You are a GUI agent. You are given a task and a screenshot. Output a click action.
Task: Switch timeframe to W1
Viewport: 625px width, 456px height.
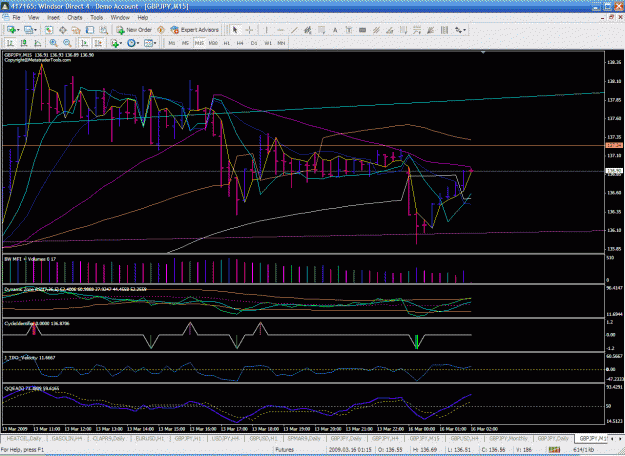point(268,43)
